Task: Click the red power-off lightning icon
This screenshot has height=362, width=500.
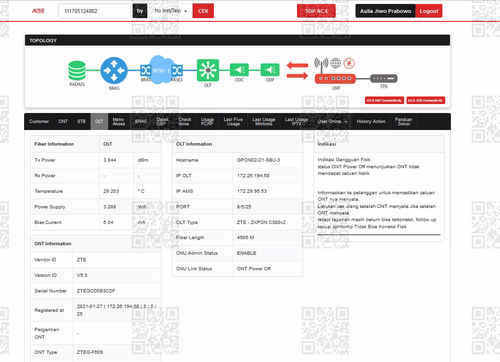Action: tap(349, 63)
